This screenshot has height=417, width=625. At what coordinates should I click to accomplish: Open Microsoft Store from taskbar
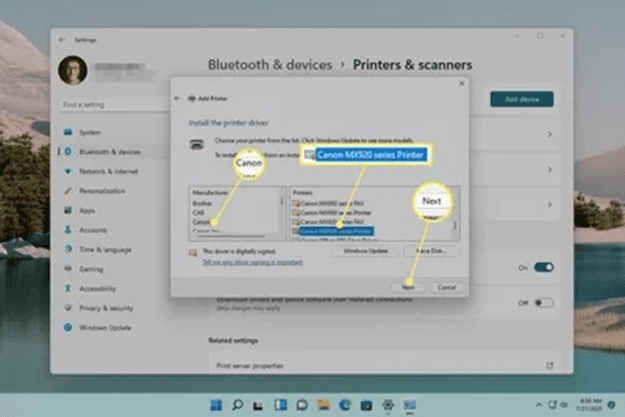[366, 405]
